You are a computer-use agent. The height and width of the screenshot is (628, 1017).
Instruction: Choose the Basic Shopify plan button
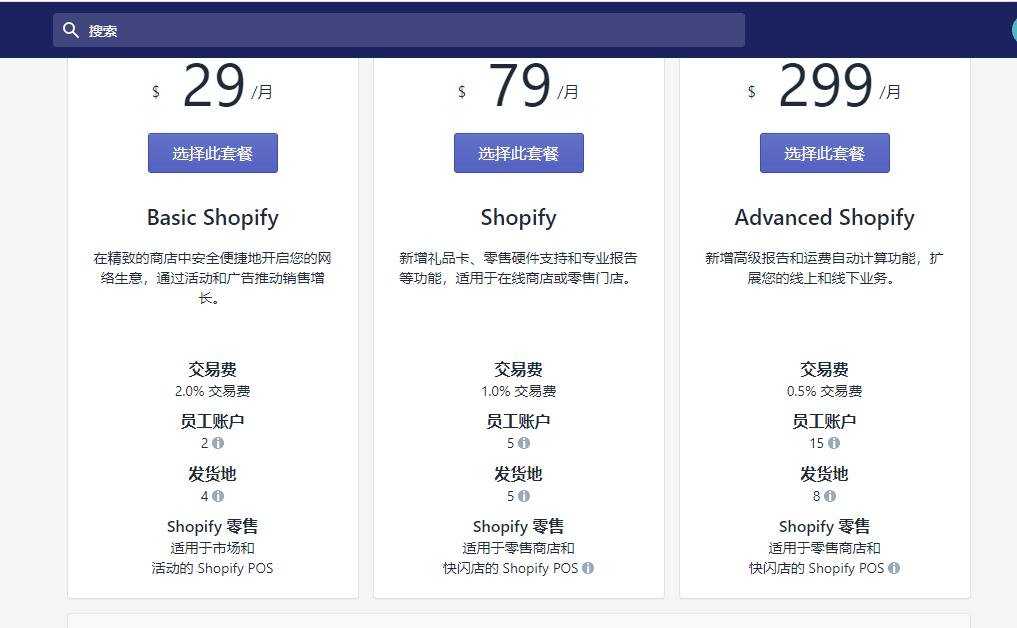pos(213,153)
